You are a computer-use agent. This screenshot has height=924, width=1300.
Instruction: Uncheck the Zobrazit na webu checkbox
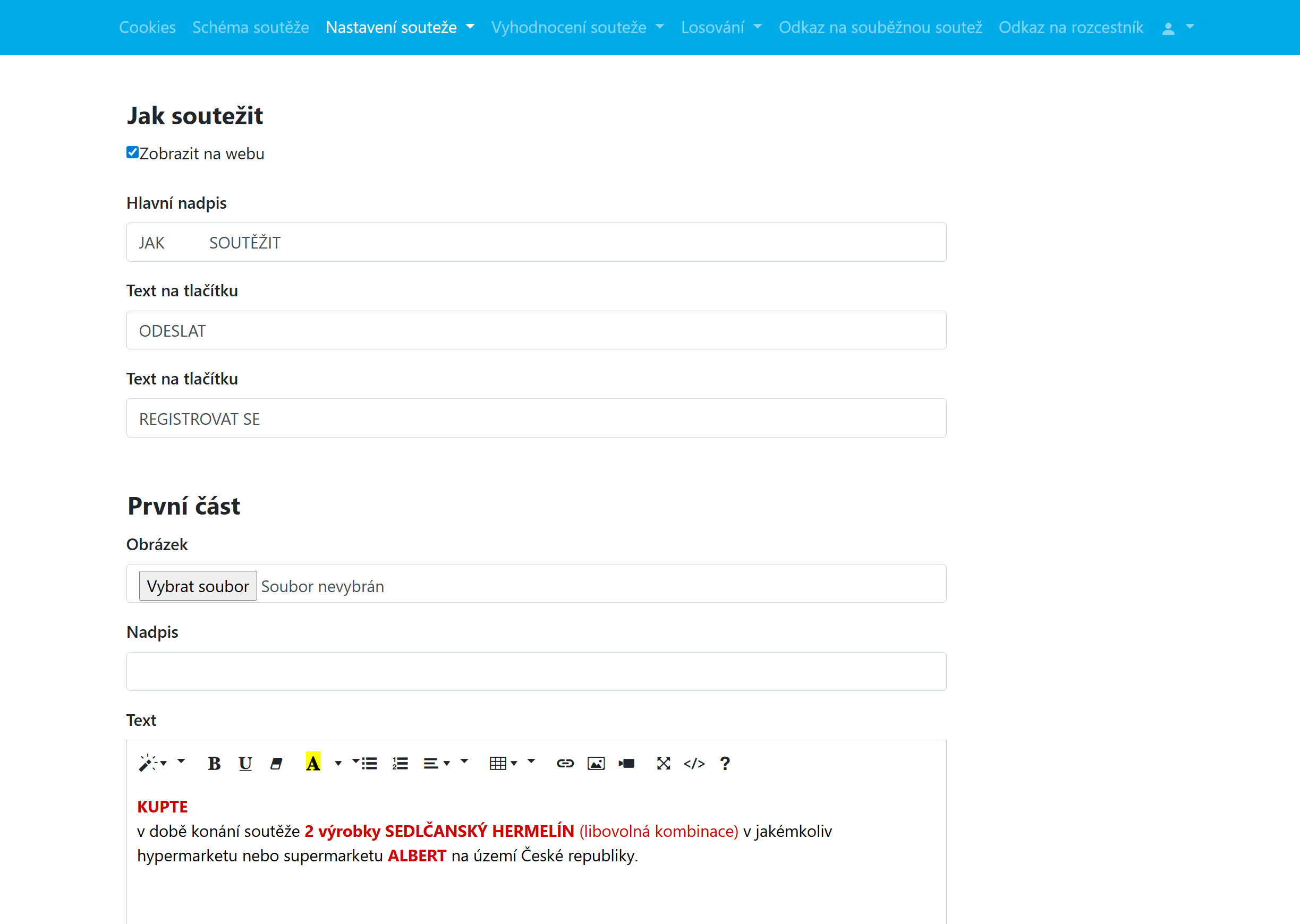pyautogui.click(x=133, y=152)
